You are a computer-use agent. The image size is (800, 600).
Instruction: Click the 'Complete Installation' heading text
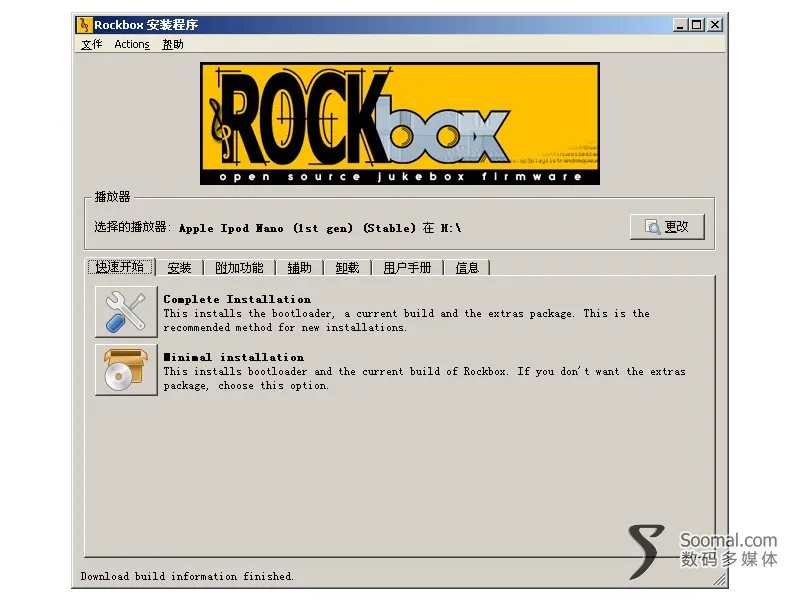(237, 299)
